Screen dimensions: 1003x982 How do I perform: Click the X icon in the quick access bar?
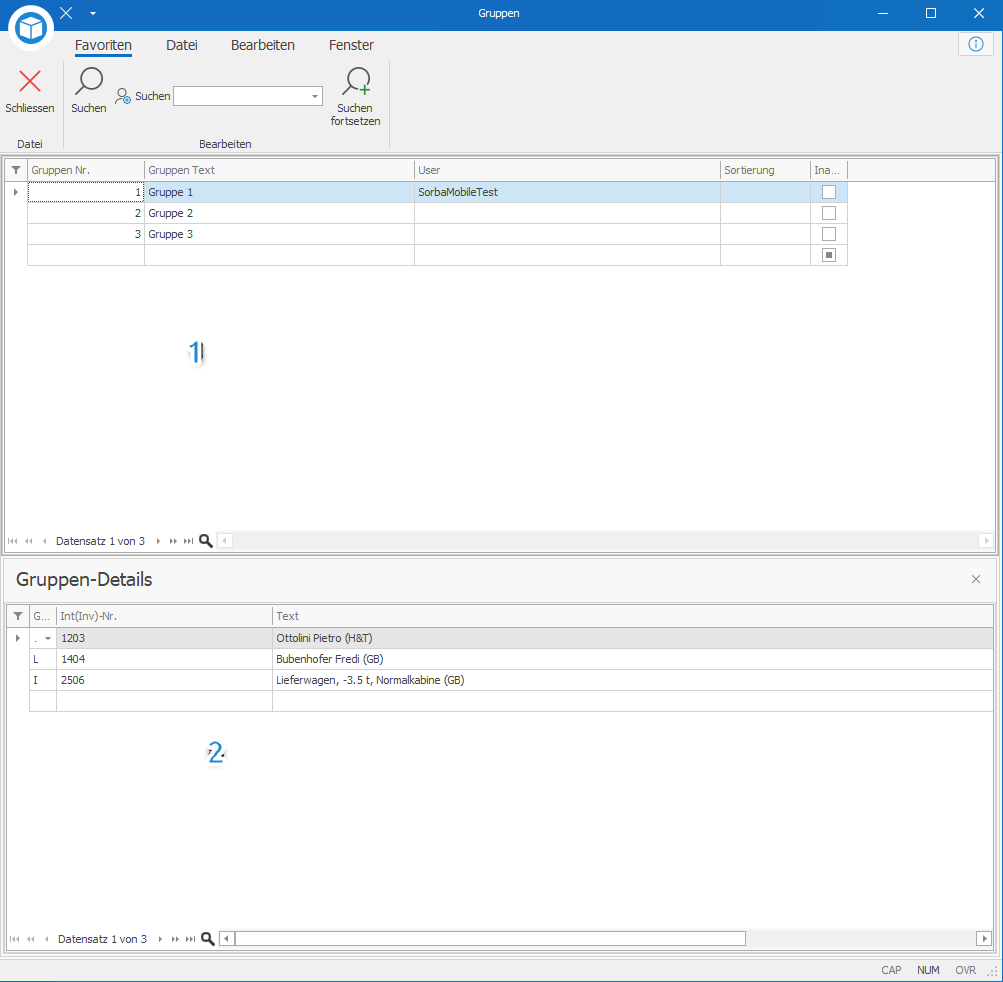click(x=67, y=13)
